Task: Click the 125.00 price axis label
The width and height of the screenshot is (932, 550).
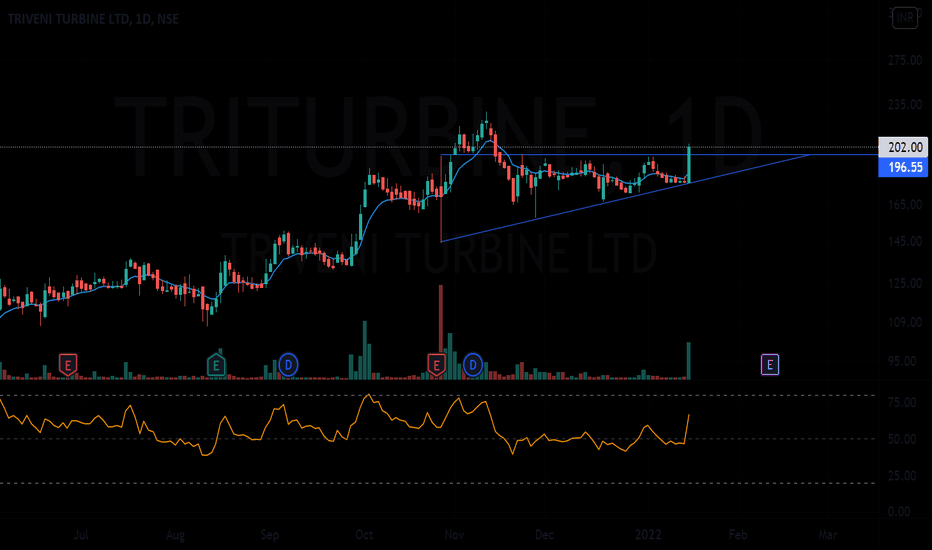Action: 905,284
